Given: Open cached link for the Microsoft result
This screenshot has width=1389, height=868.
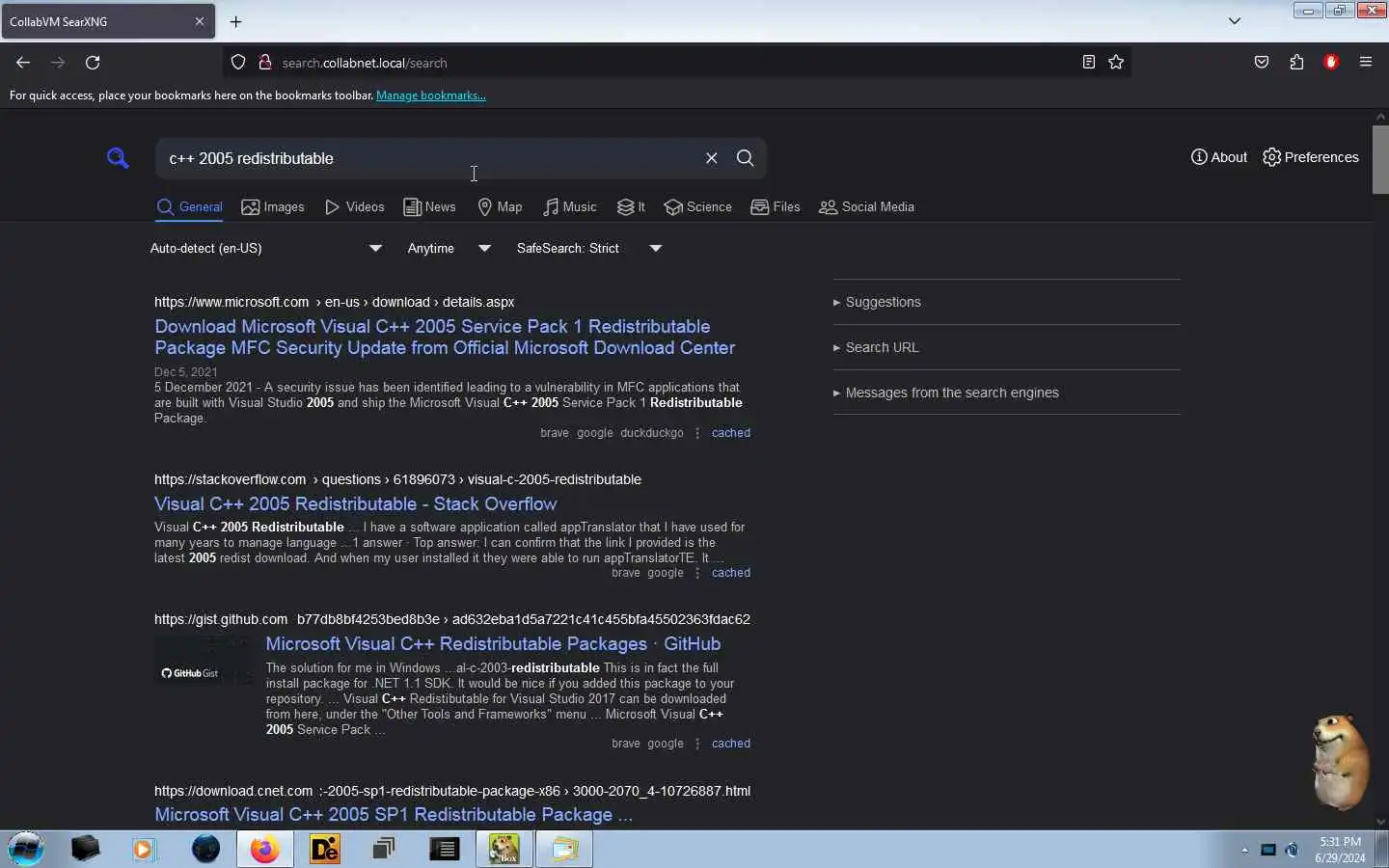Looking at the screenshot, I should point(731,433).
